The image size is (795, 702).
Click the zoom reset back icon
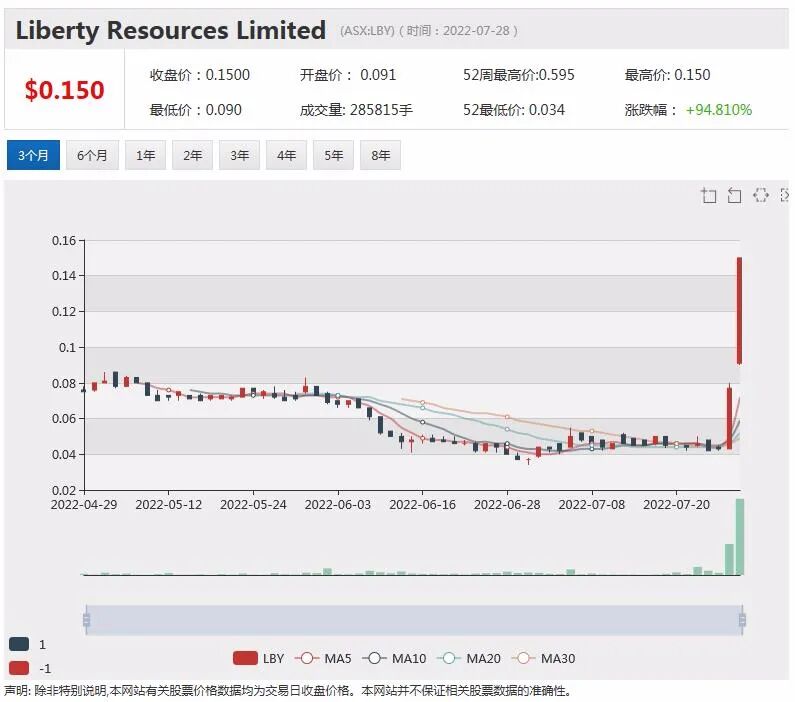click(734, 195)
